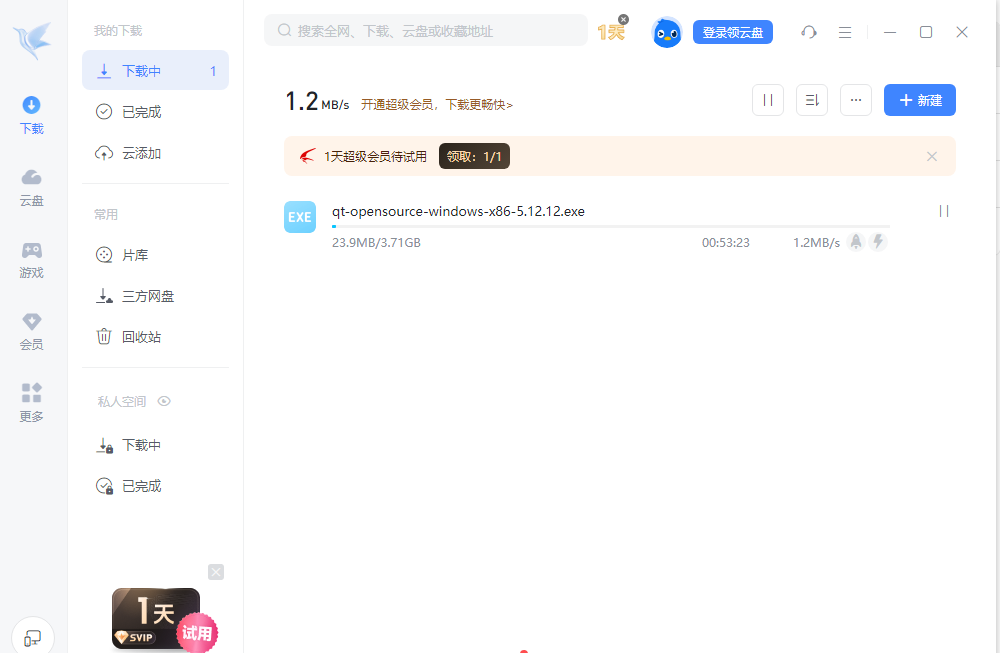Open the sort order toolbar button
This screenshot has height=653, width=1000.
click(812, 100)
